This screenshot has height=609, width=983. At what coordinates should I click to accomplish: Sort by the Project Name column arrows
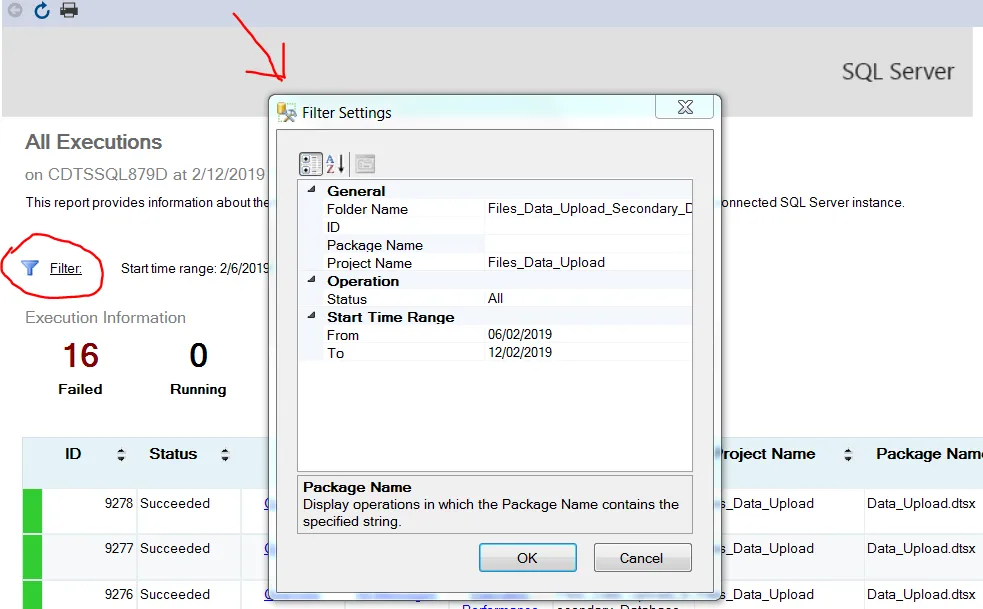[x=848, y=455]
